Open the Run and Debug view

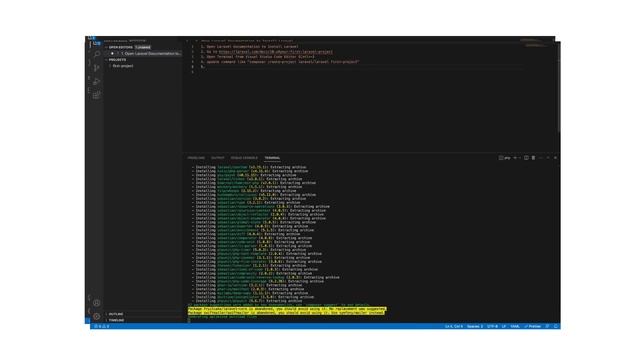pyautogui.click(x=97, y=82)
